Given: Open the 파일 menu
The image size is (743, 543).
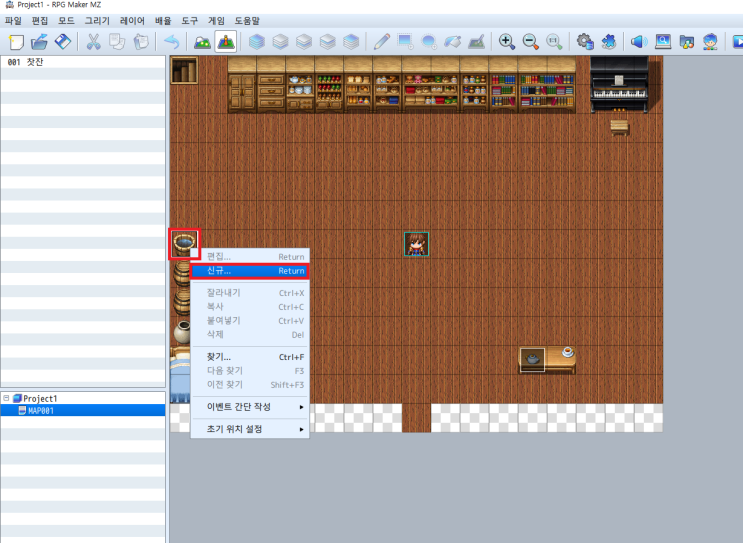Looking at the screenshot, I should 13,21.
